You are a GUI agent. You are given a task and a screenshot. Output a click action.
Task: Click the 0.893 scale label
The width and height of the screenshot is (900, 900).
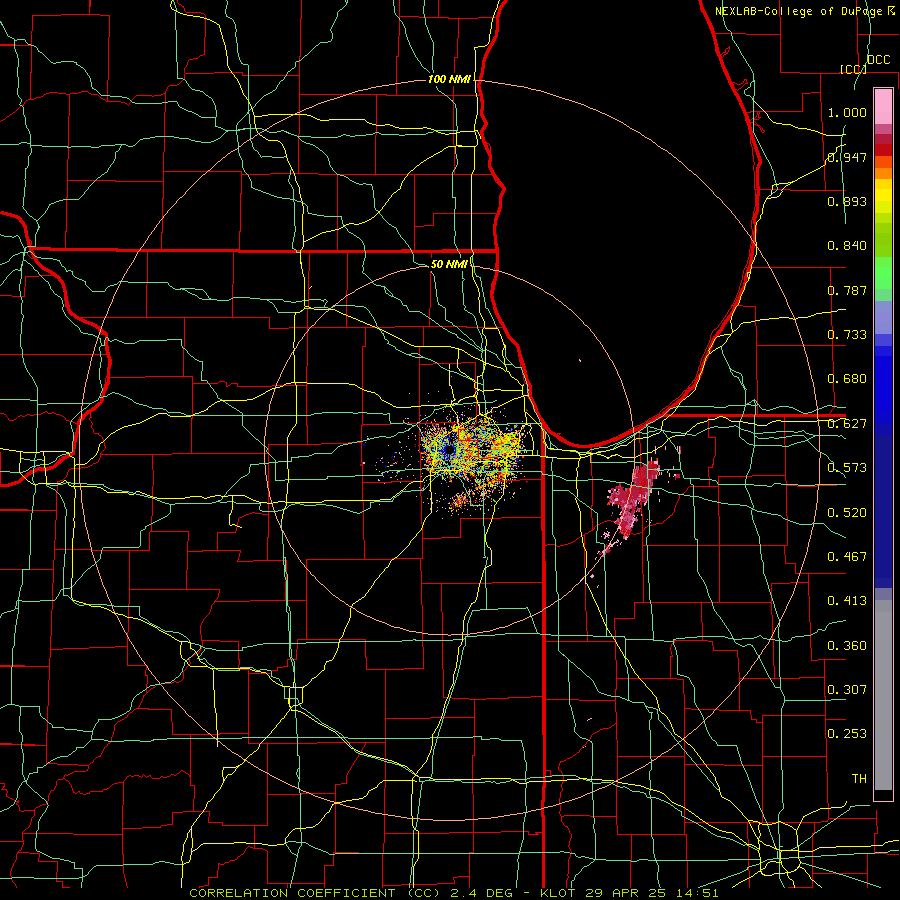[x=847, y=201]
